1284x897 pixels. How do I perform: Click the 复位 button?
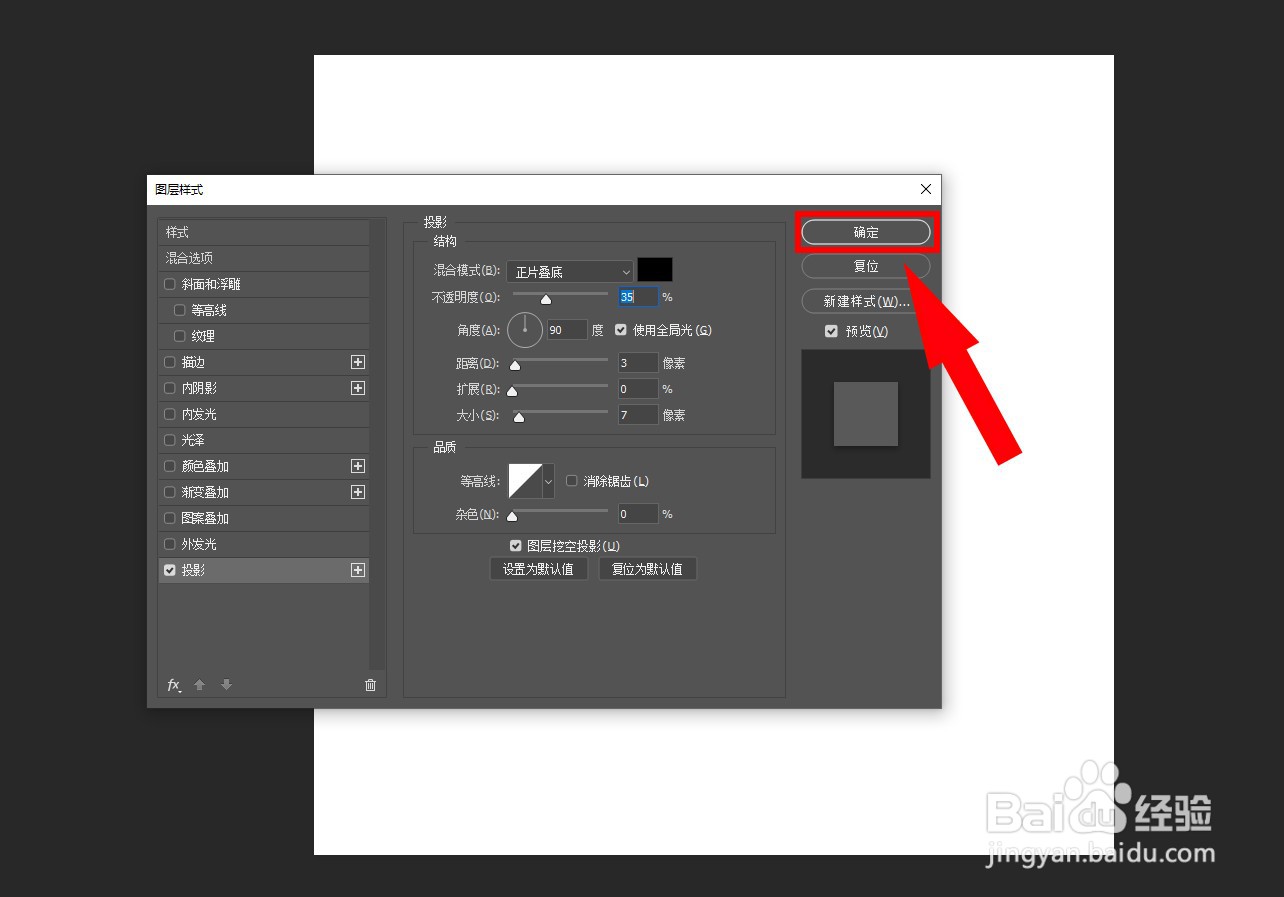tap(866, 267)
